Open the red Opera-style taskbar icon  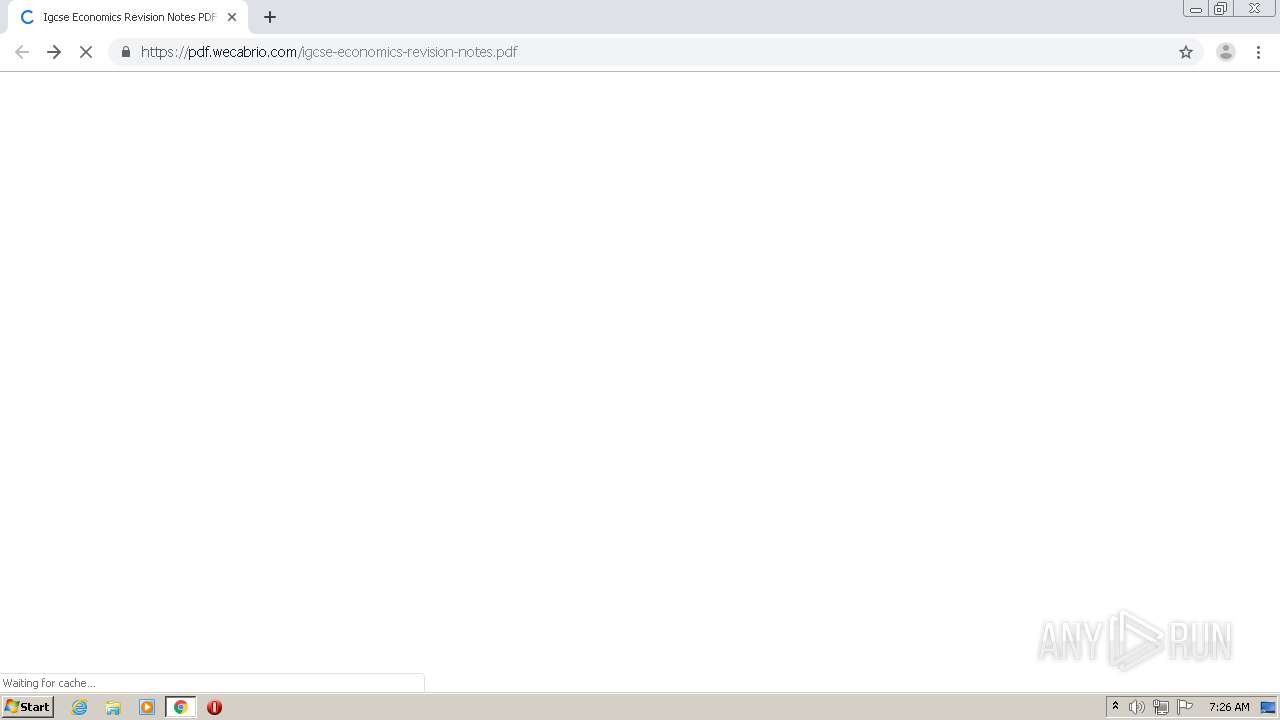pos(214,707)
